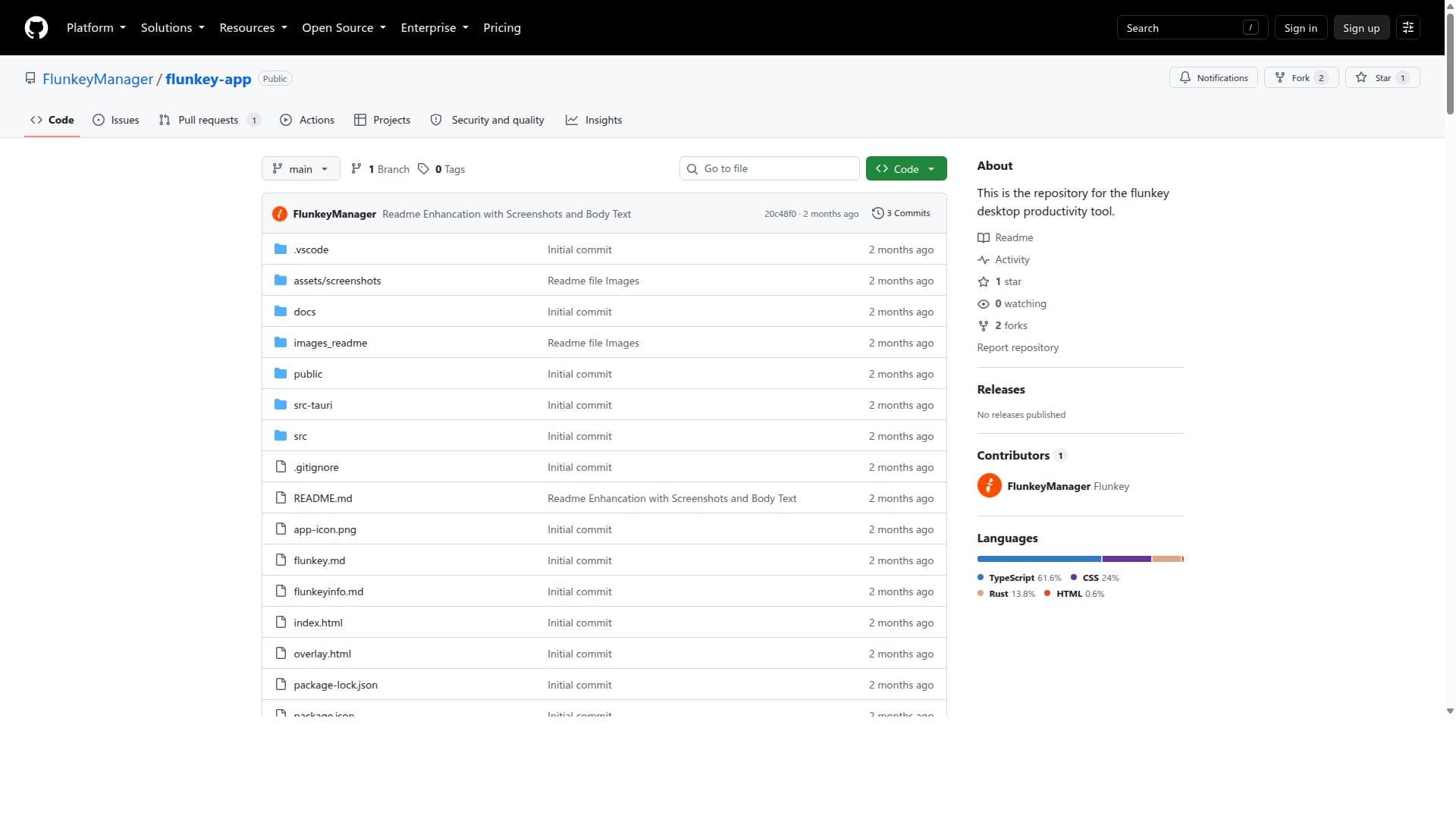
Task: Click the Releases heading link
Action: (1001, 390)
